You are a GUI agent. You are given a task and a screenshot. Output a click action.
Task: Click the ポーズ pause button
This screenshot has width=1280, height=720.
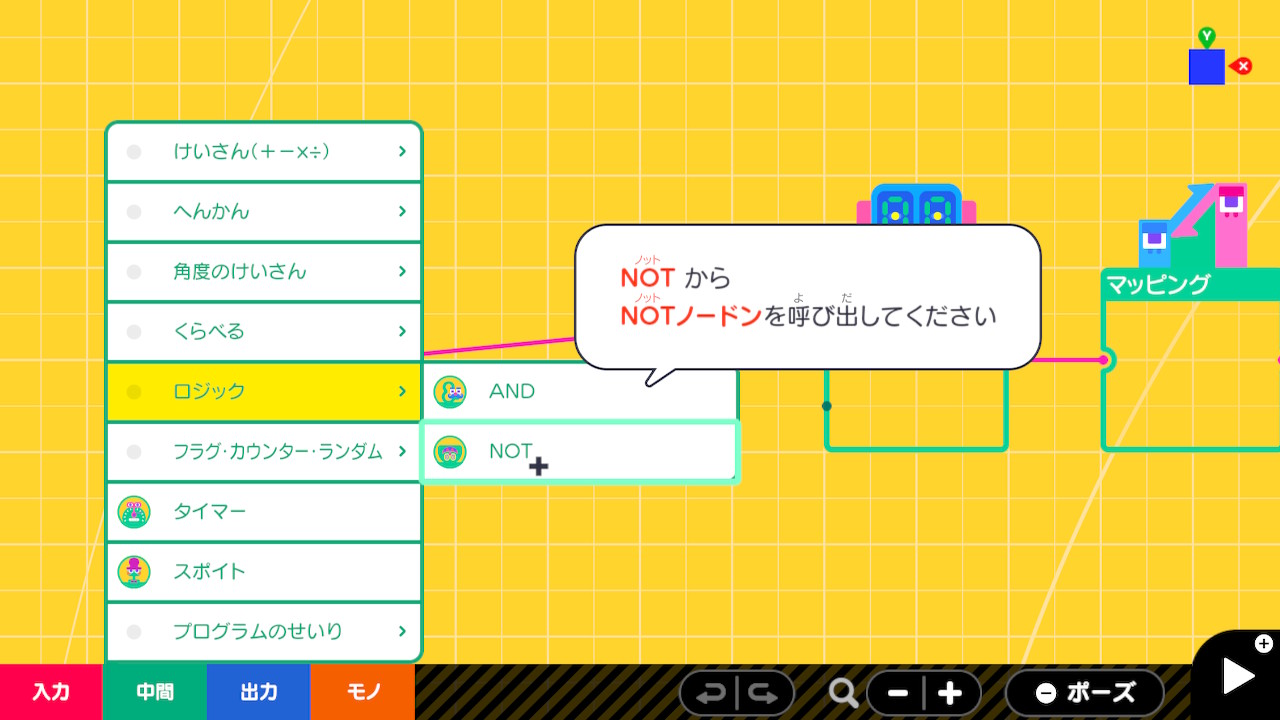[x=1085, y=693]
